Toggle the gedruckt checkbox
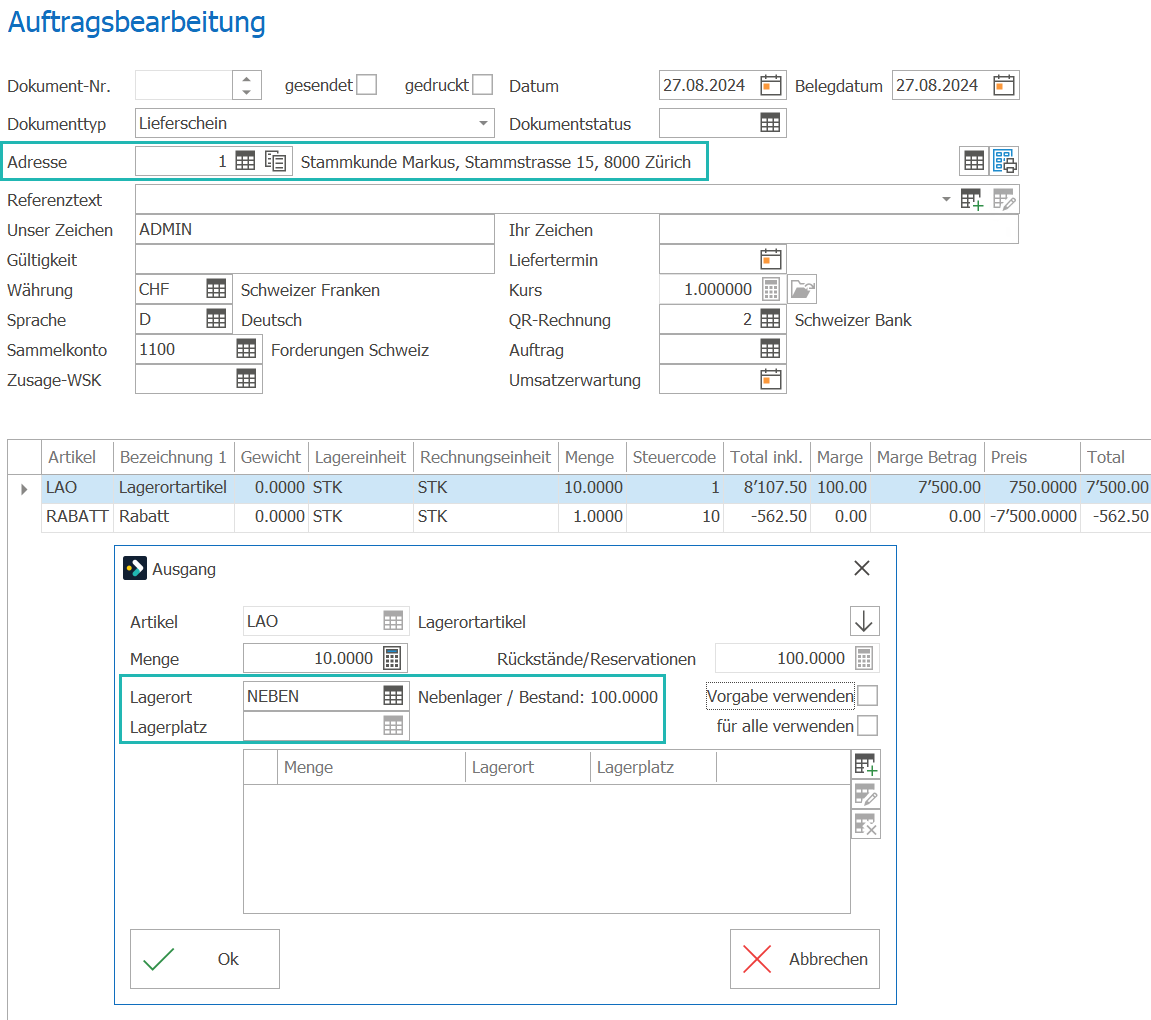Viewport: 1151px width, 1020px height. pos(482,85)
